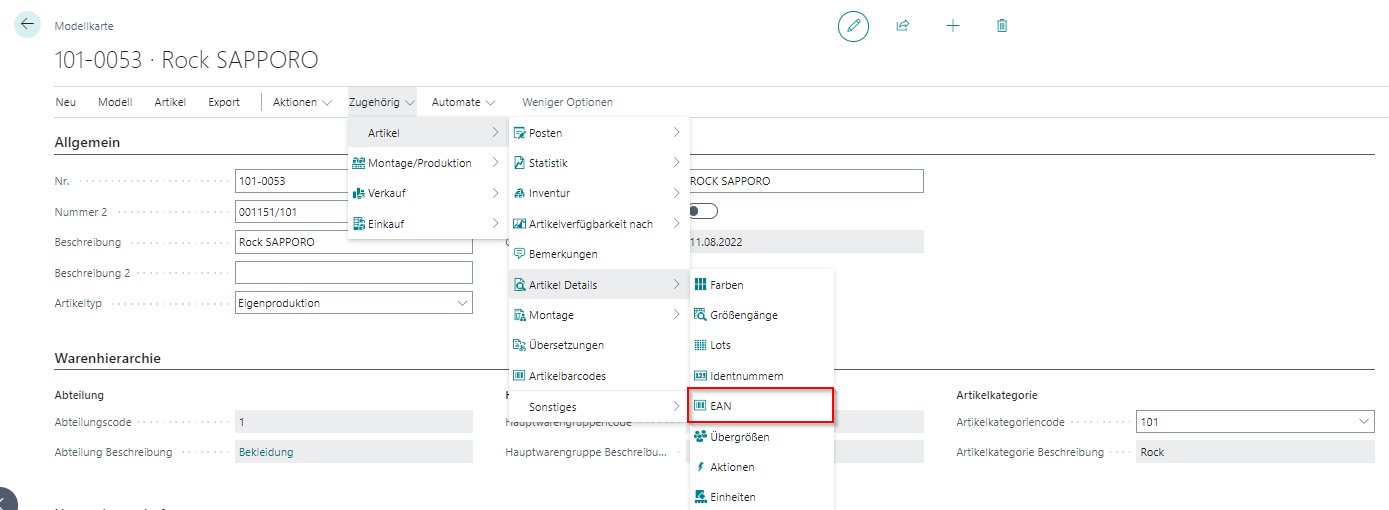Open the Artikelkategoriencode dropdown
Image resolution: width=1389 pixels, height=510 pixels.
pyautogui.click(x=1364, y=422)
